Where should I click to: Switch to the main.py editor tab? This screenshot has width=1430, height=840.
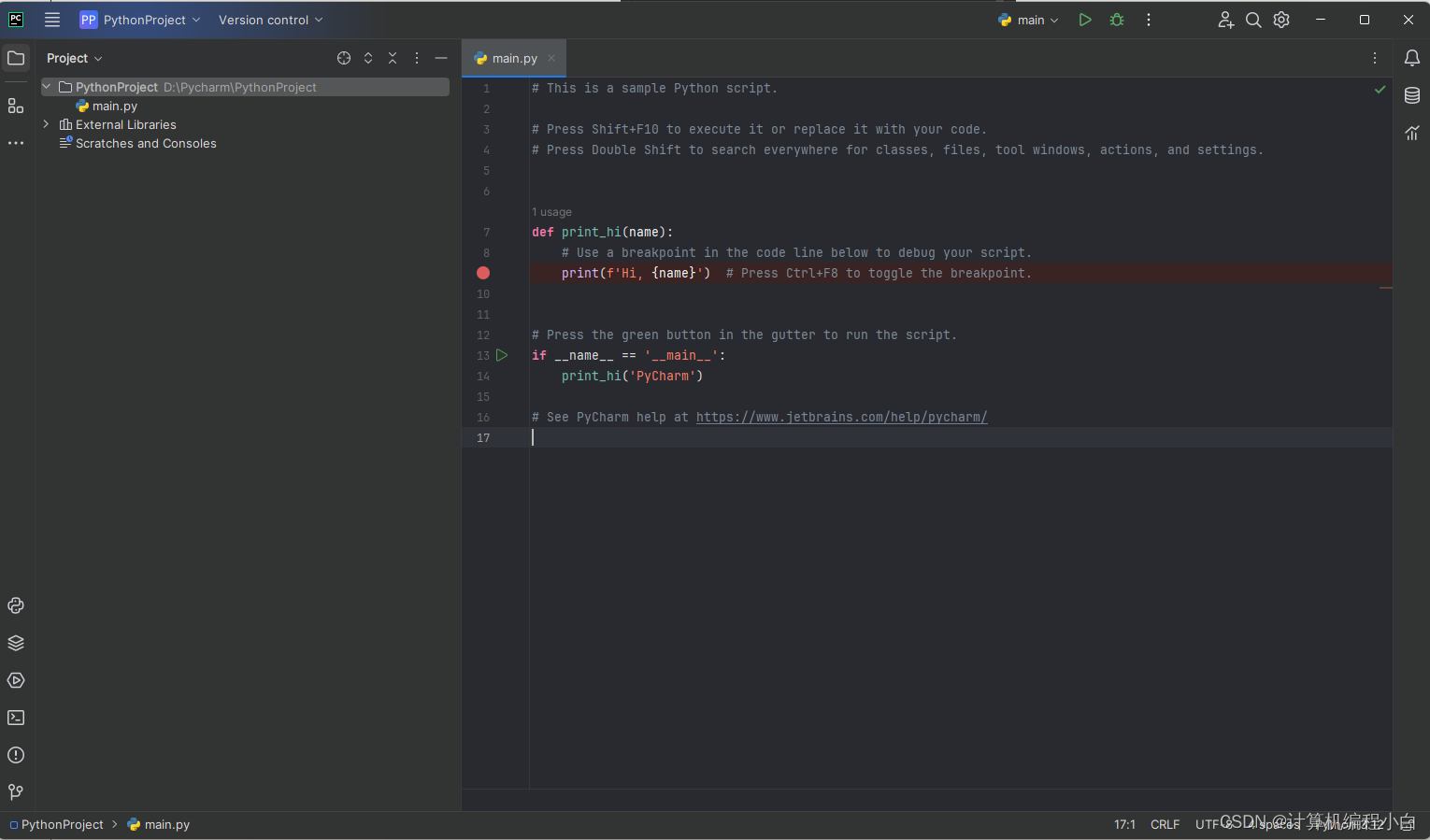tap(515, 58)
